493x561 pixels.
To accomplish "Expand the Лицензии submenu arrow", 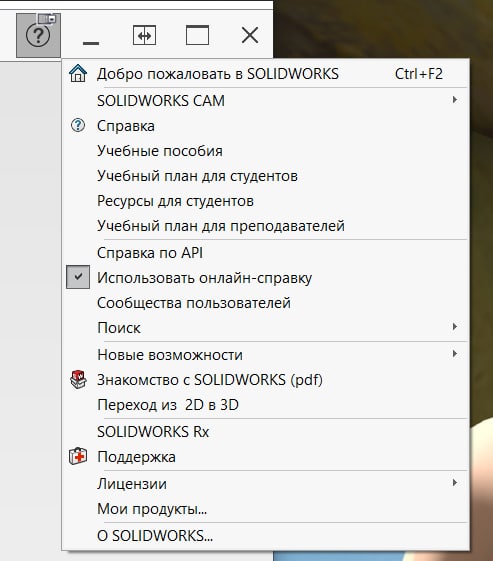I will tap(455, 483).
